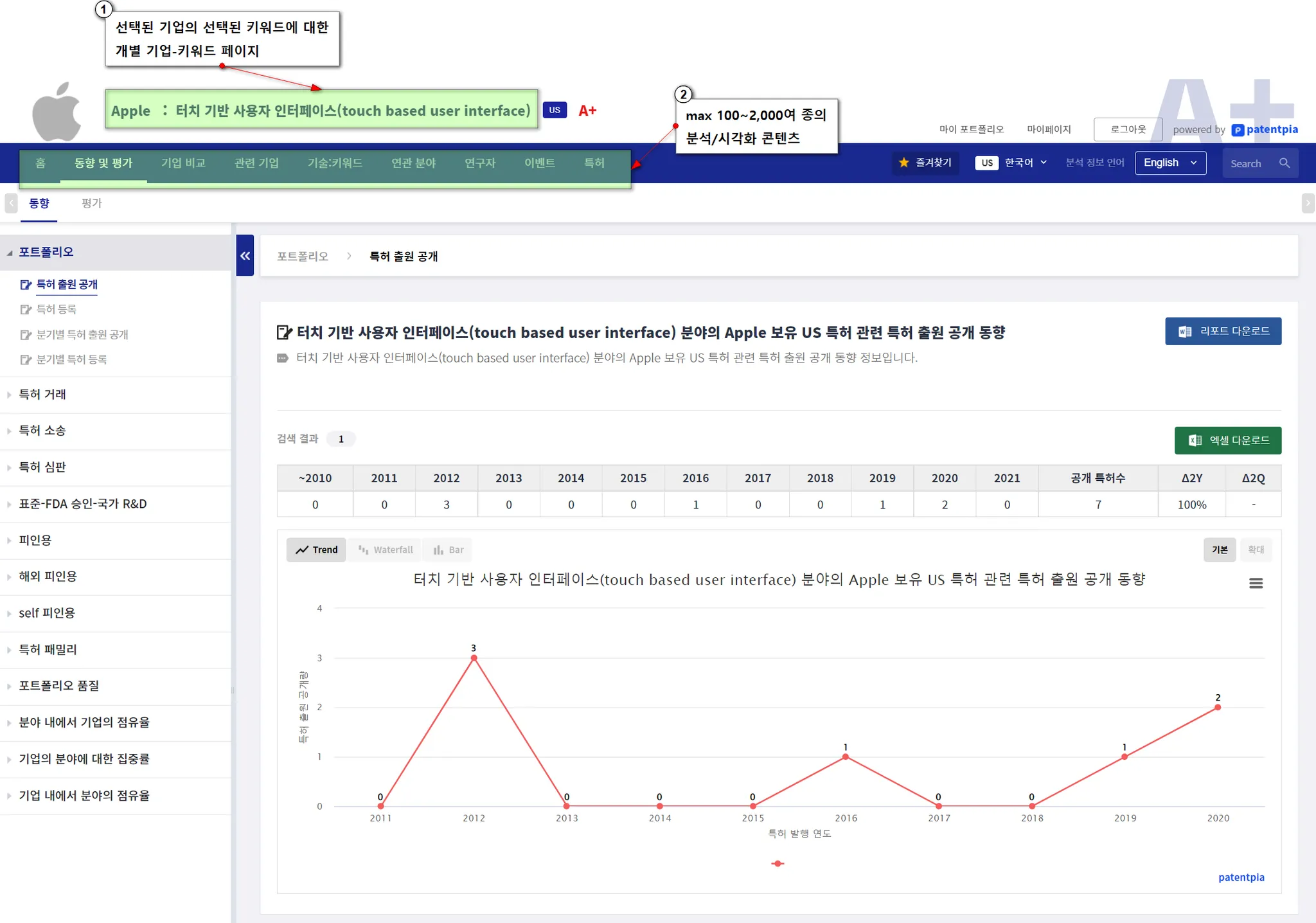Click the red series legend marker

pos(778,863)
